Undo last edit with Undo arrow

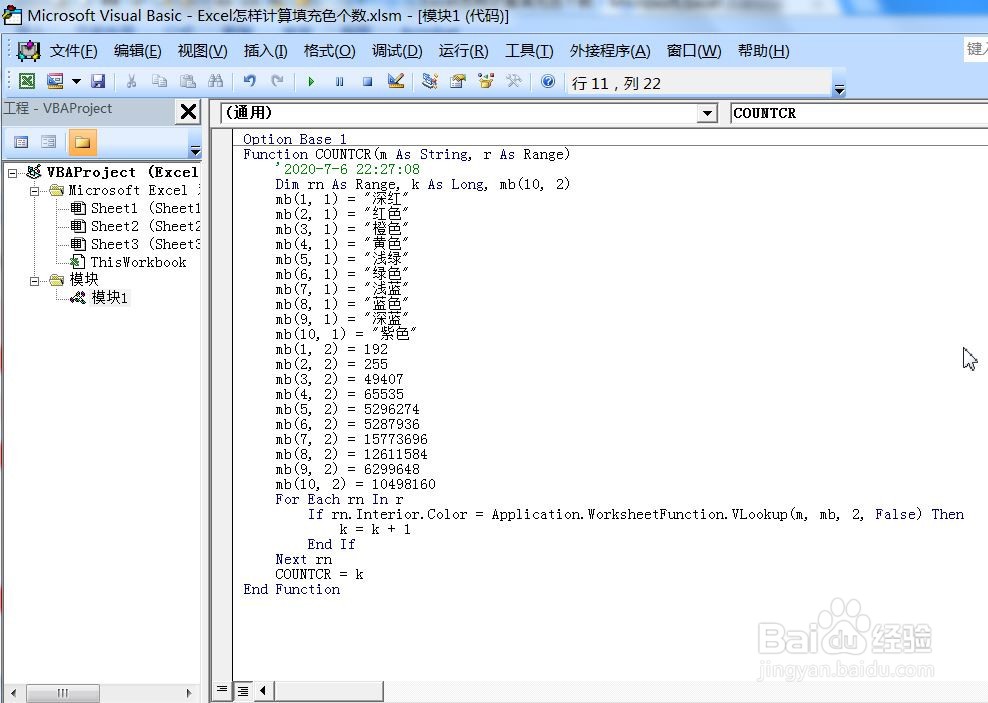click(250, 81)
